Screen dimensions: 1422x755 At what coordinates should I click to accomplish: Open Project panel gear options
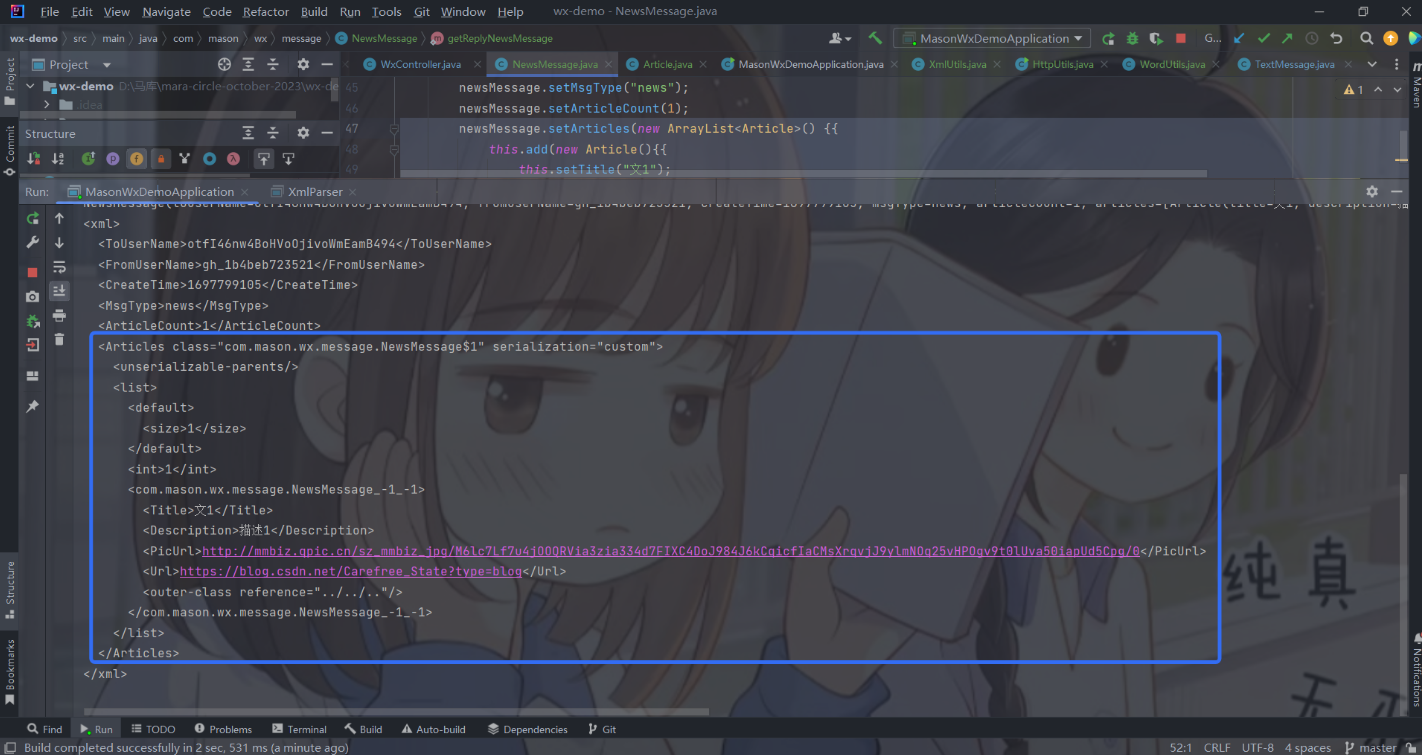[x=303, y=64]
